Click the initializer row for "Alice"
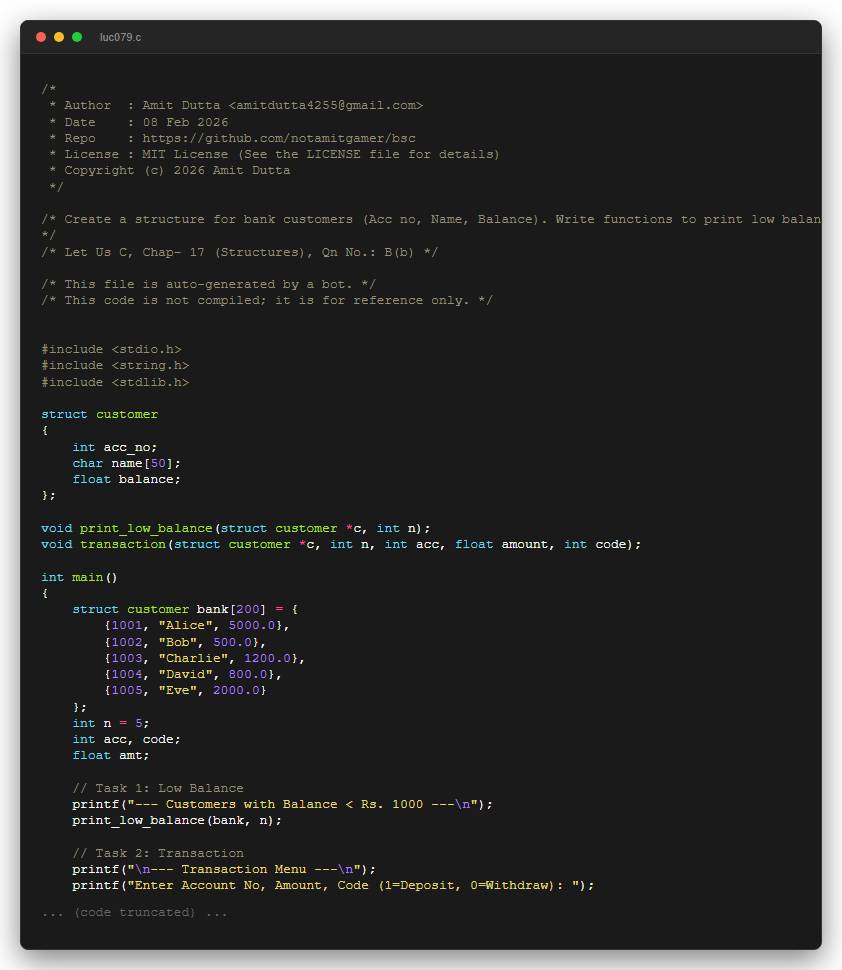842x970 pixels. (x=197, y=625)
